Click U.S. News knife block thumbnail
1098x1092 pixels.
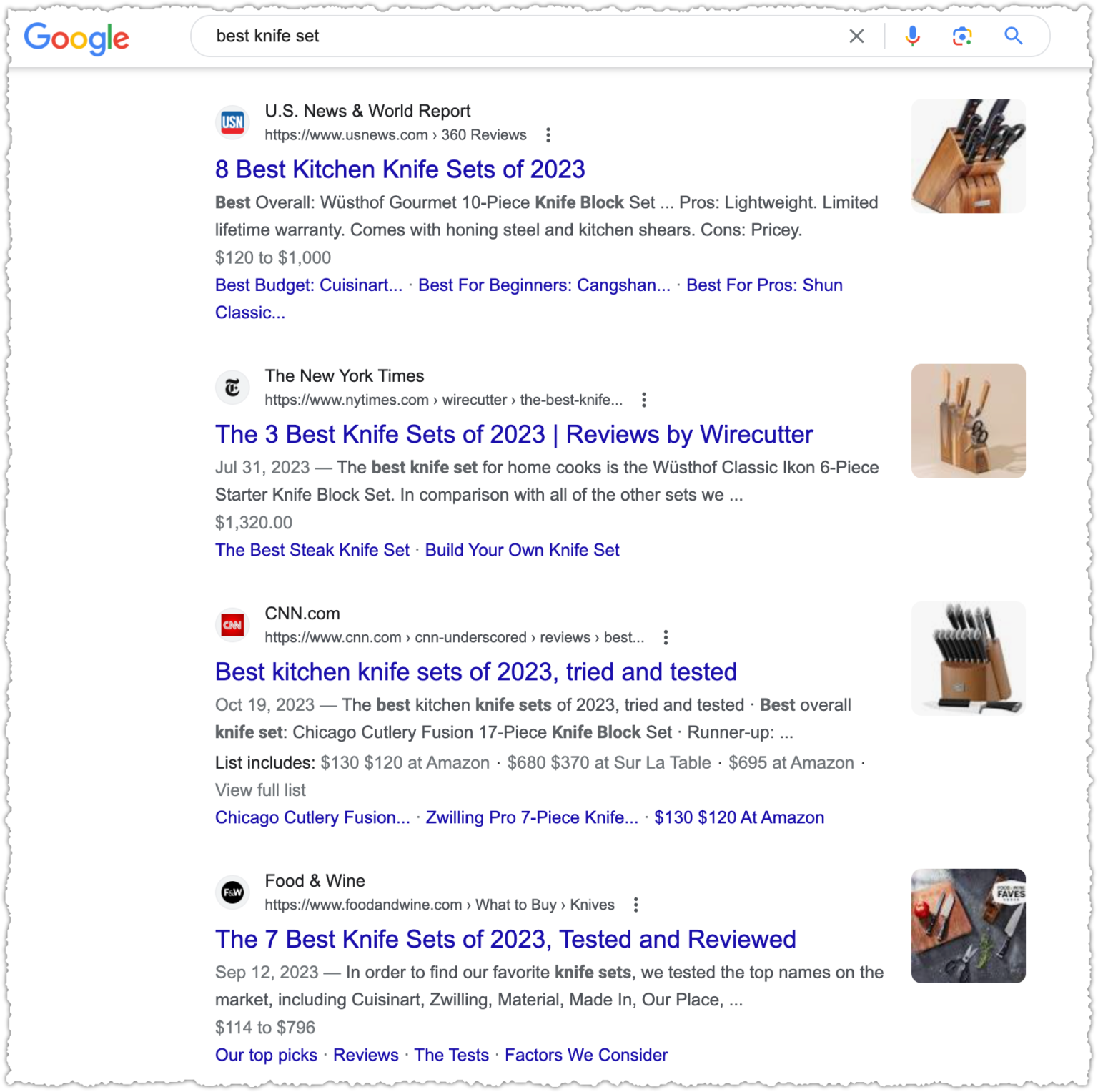coord(969,156)
